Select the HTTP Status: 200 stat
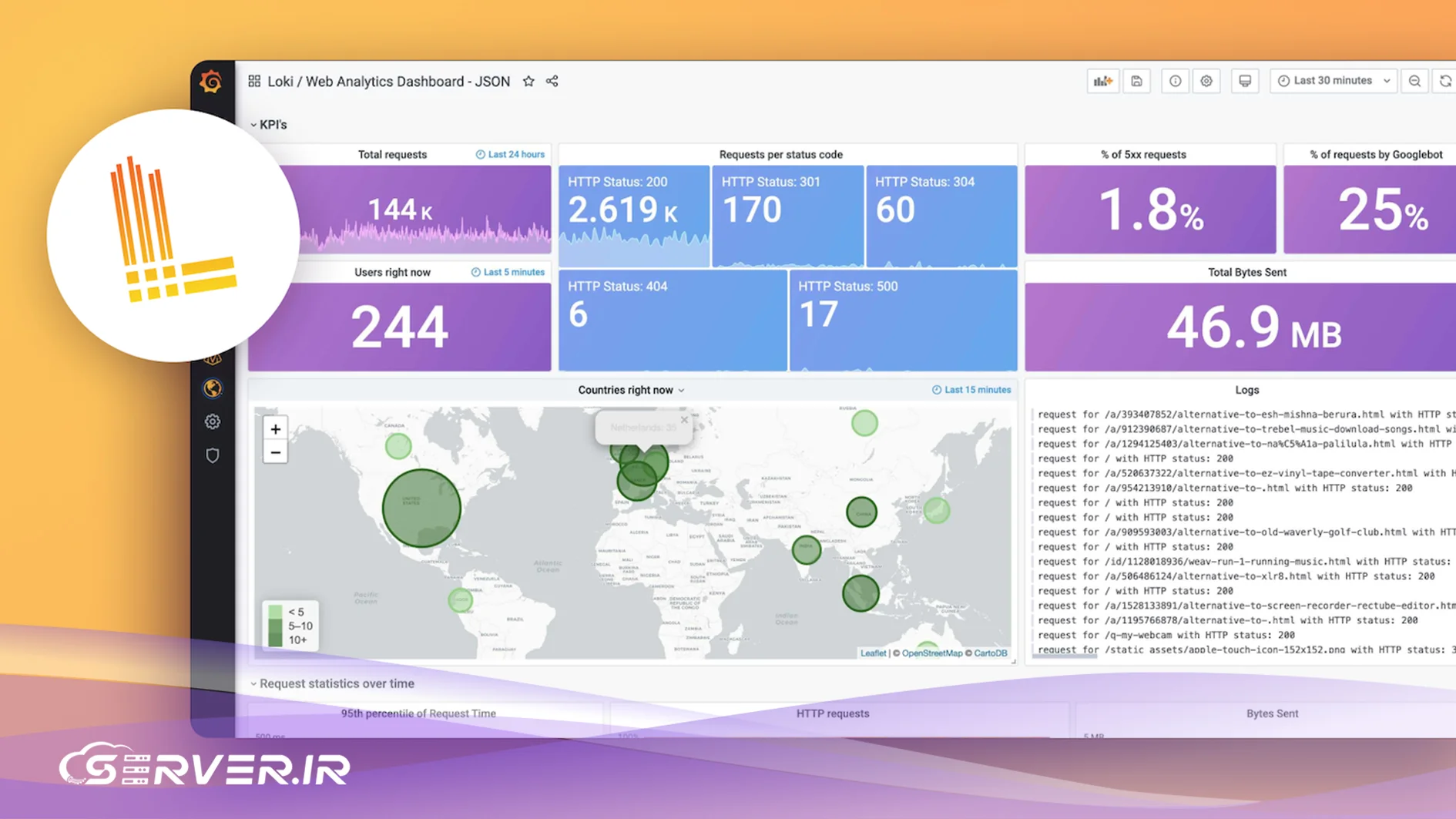The width and height of the screenshot is (1456, 819). [x=634, y=216]
